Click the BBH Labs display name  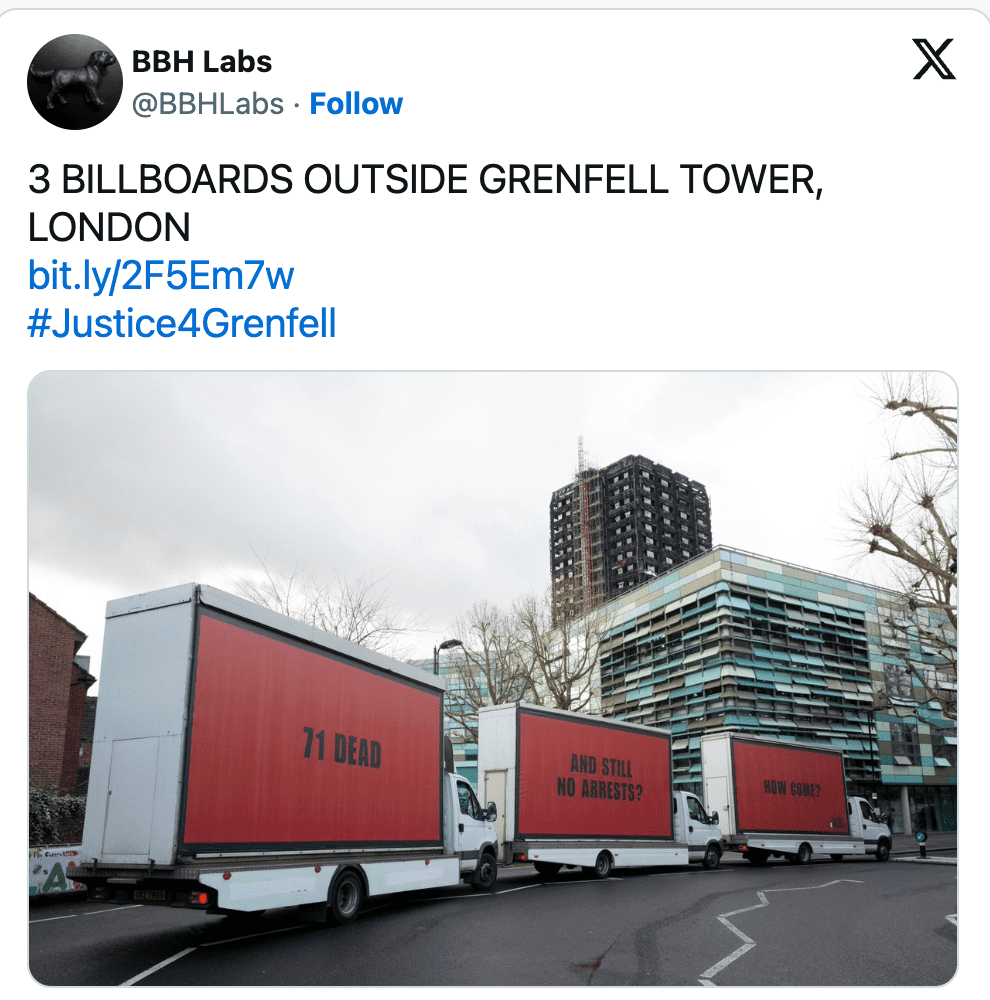tap(202, 62)
